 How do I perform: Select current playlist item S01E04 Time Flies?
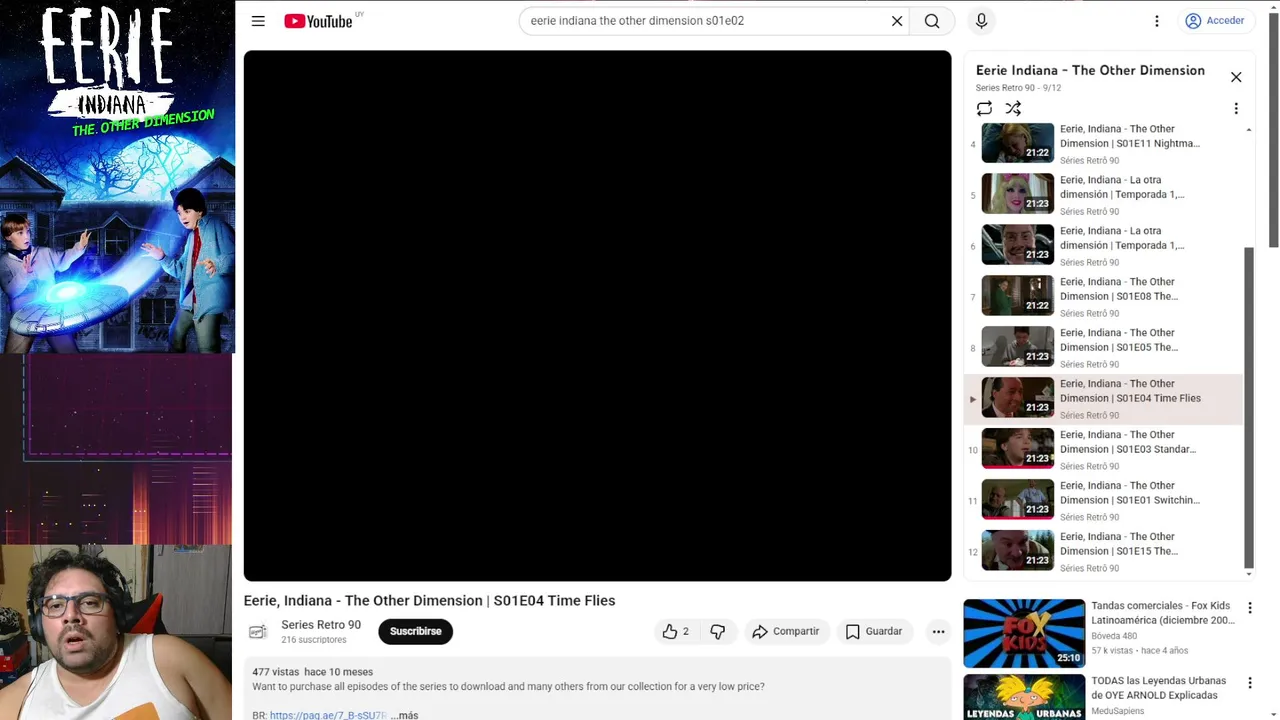click(1103, 398)
